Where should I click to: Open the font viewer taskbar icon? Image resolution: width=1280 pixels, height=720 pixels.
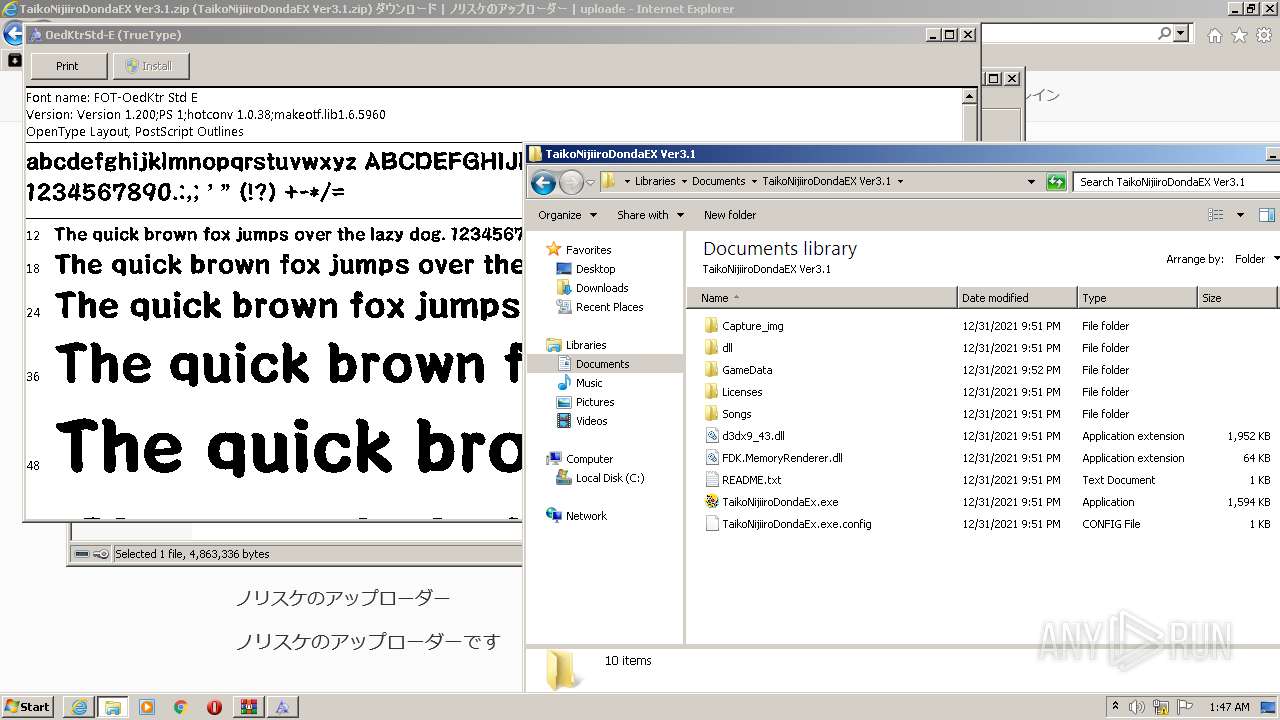tap(282, 707)
